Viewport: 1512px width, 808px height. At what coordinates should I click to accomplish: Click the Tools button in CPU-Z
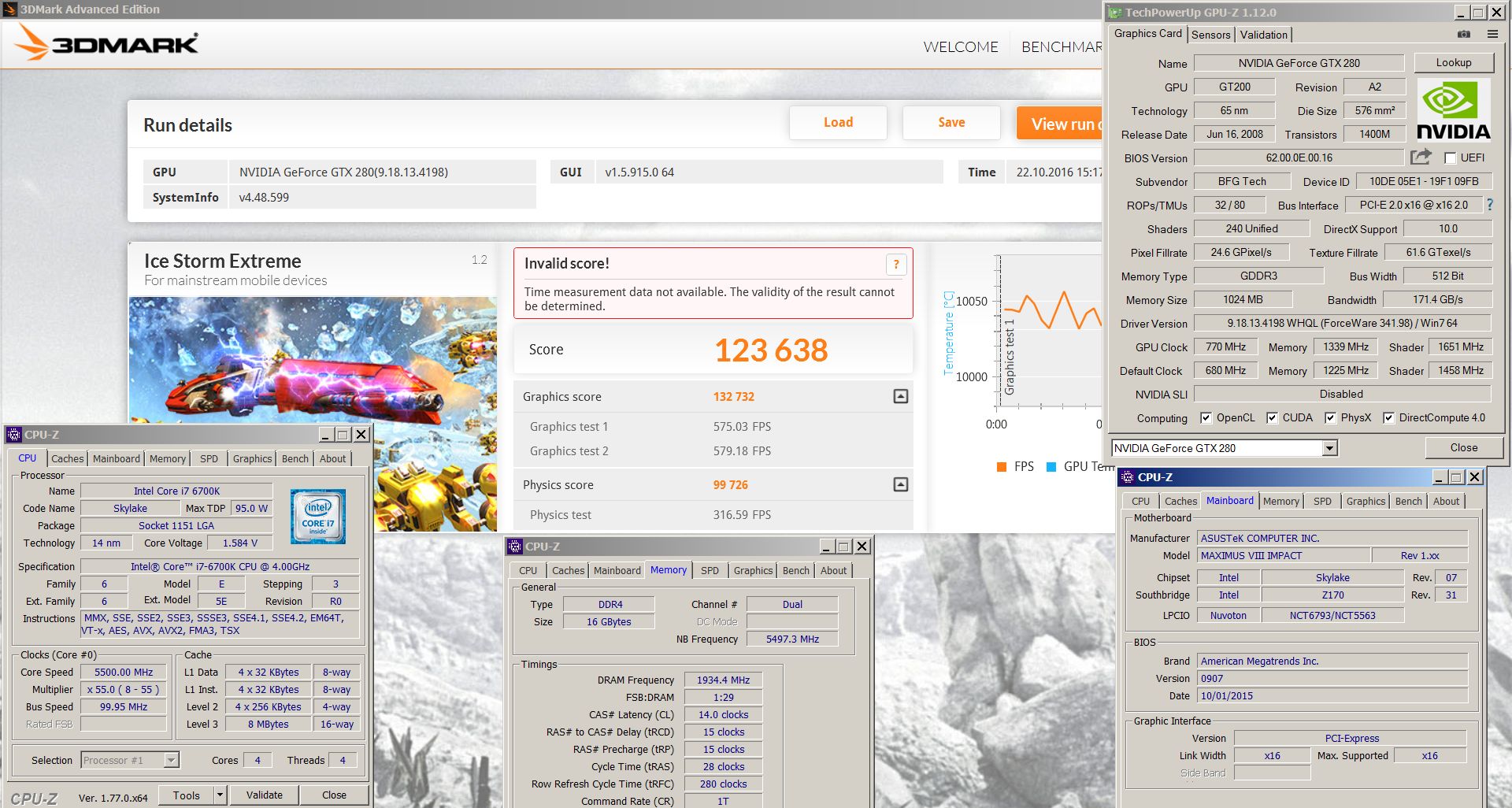(187, 795)
